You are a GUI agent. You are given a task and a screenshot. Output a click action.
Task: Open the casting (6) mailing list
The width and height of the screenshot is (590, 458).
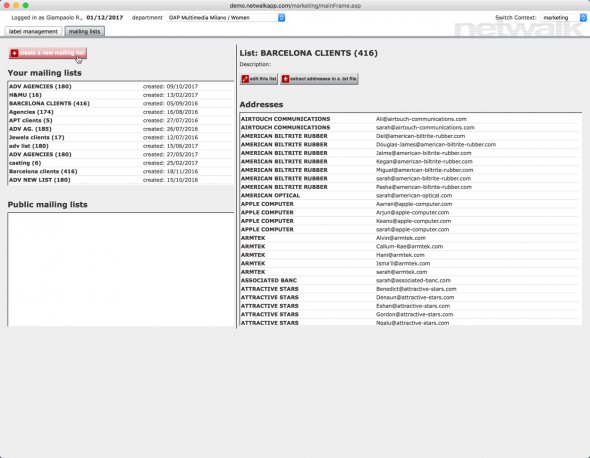(x=25, y=163)
